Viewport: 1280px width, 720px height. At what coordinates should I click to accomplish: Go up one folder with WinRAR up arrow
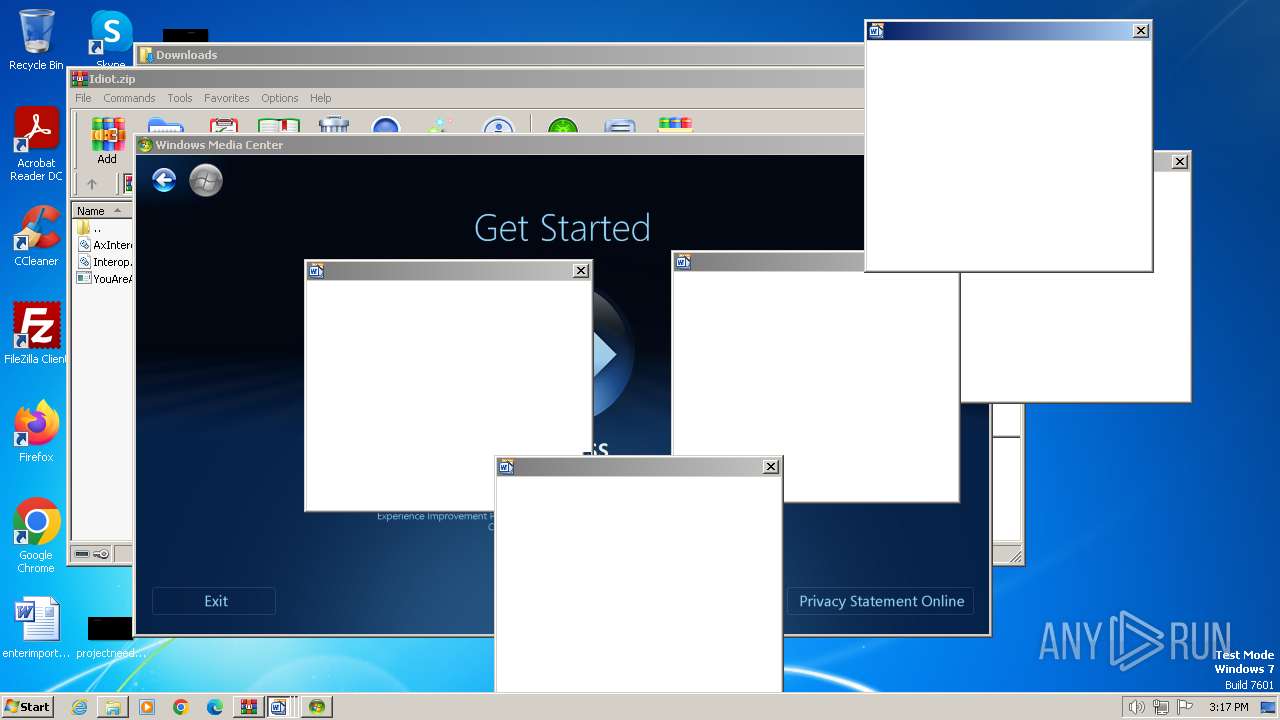point(92,184)
